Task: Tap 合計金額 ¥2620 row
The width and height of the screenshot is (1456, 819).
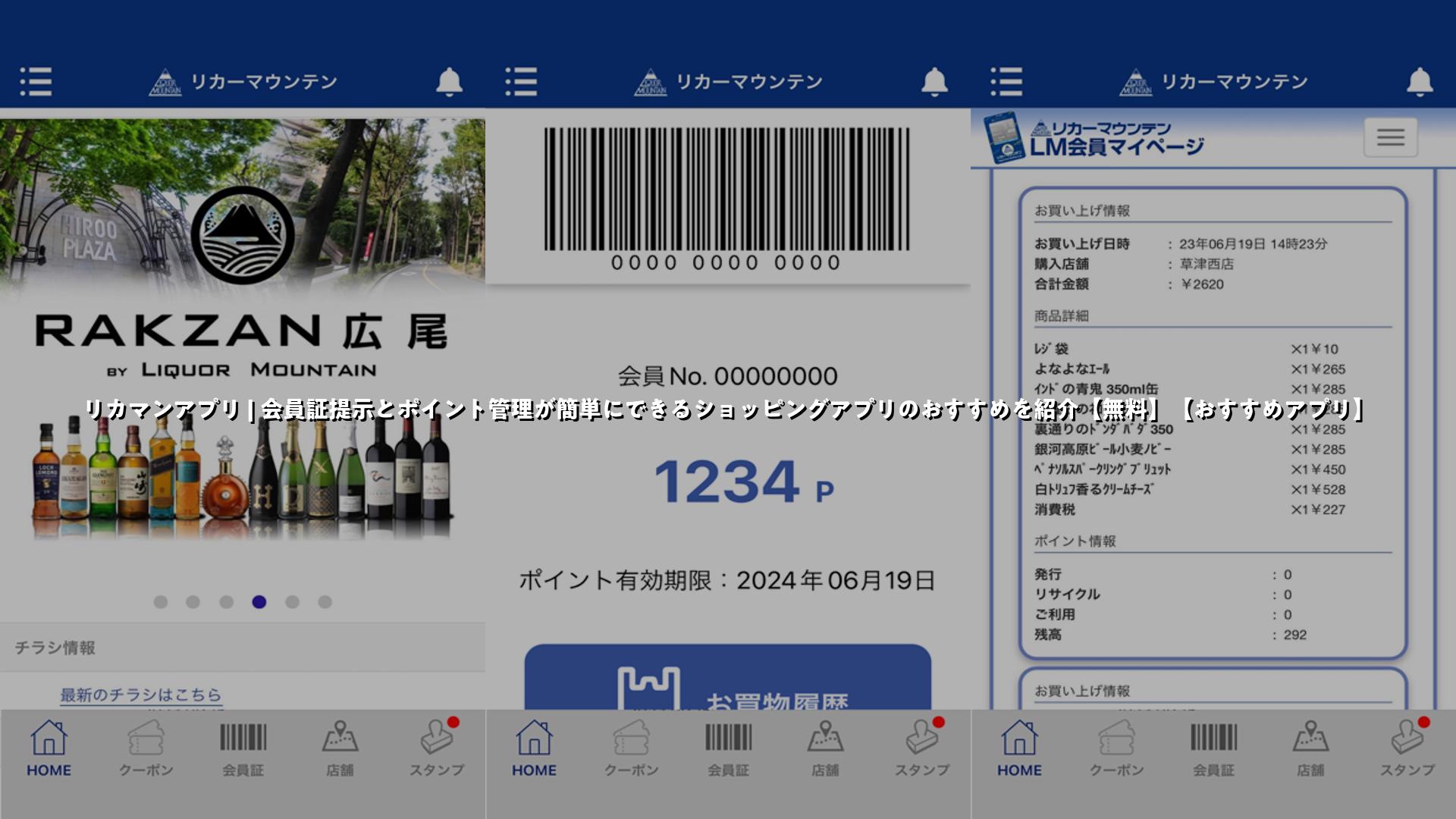Action: tap(1213, 284)
